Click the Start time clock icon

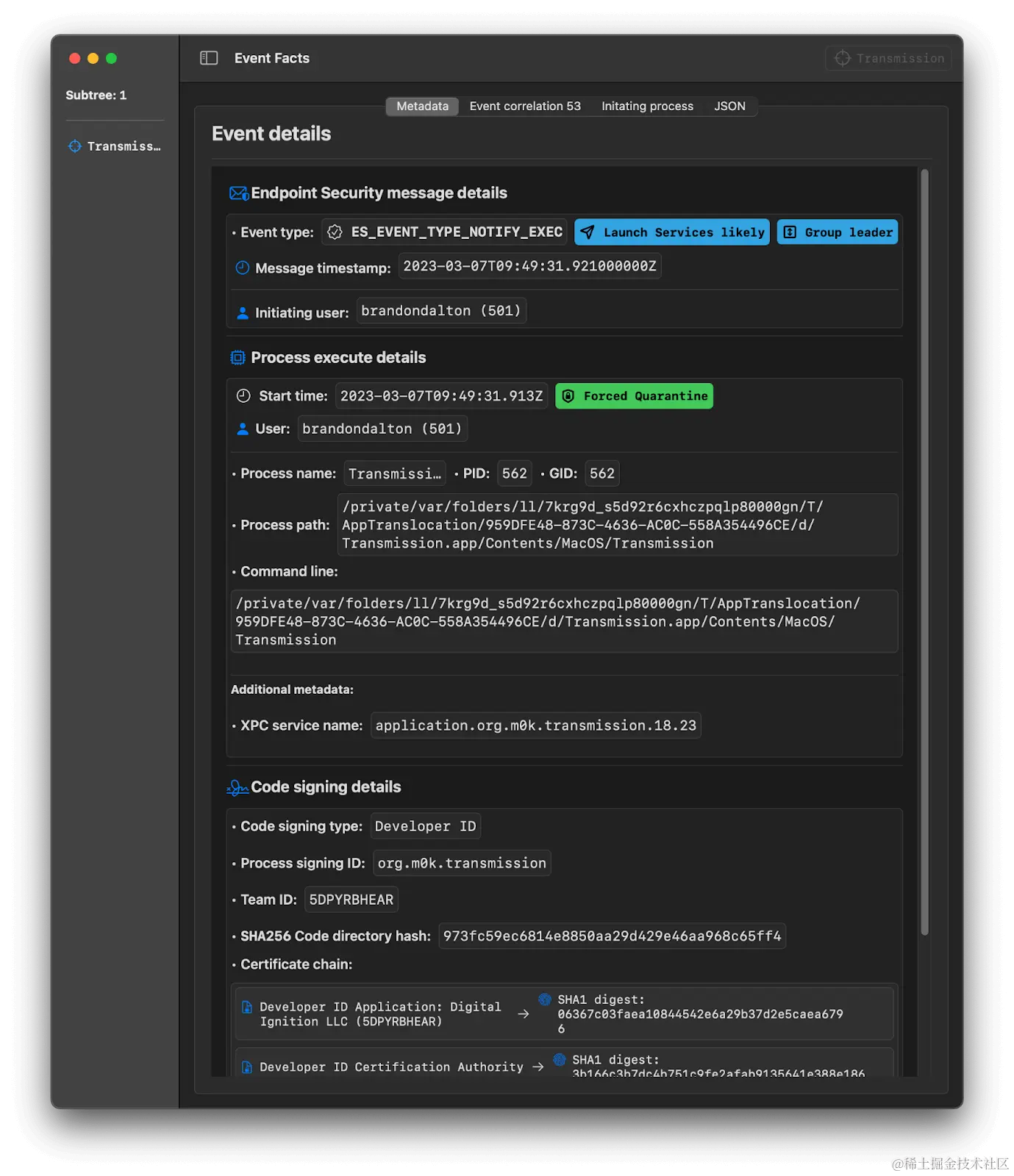[243, 396]
